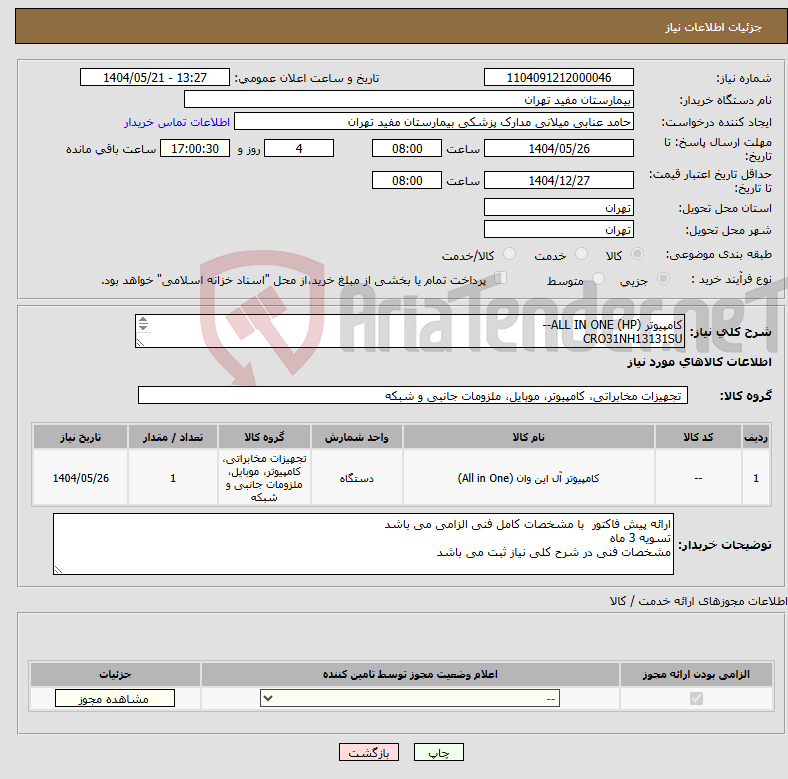The width and height of the screenshot is (788, 779).
Task: Click the توضیحات خریدار text area
Action: point(363,544)
